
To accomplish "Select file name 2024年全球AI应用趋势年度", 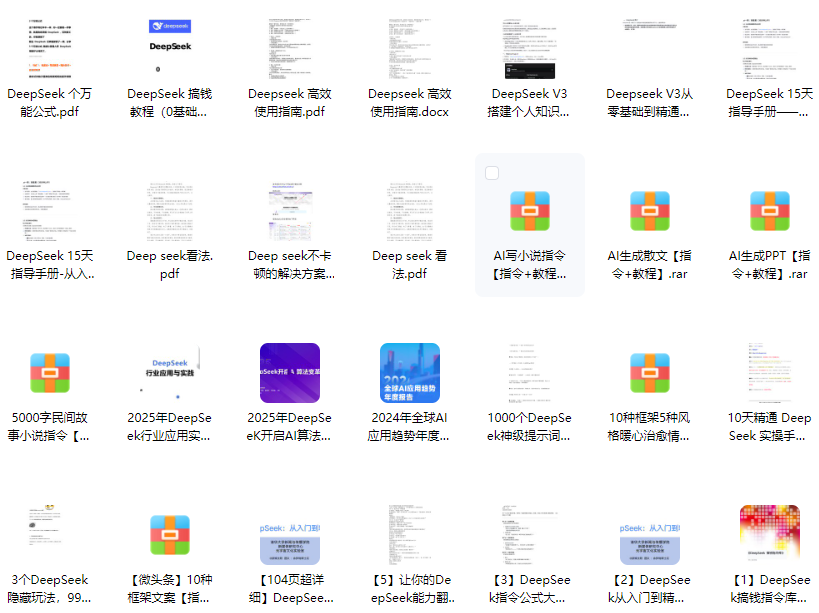I will coord(410,427).
